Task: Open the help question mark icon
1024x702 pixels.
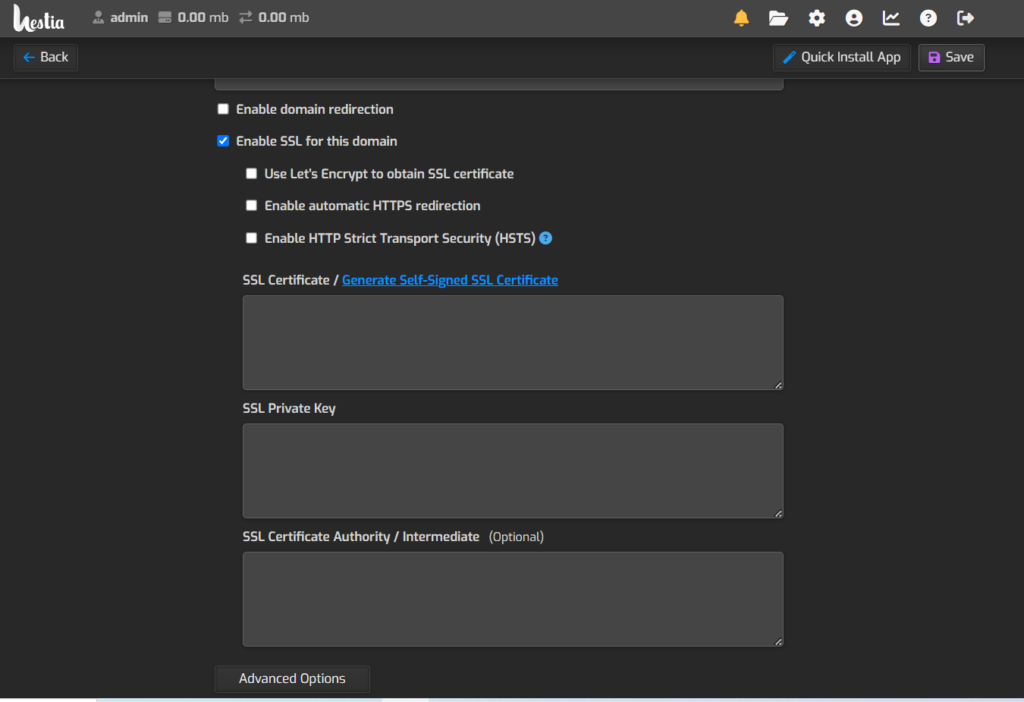Action: (928, 18)
